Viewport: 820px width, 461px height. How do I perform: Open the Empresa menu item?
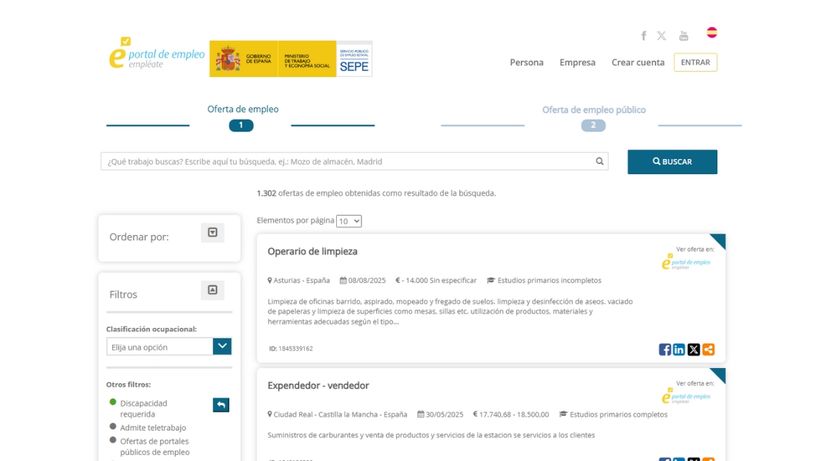pyautogui.click(x=577, y=62)
